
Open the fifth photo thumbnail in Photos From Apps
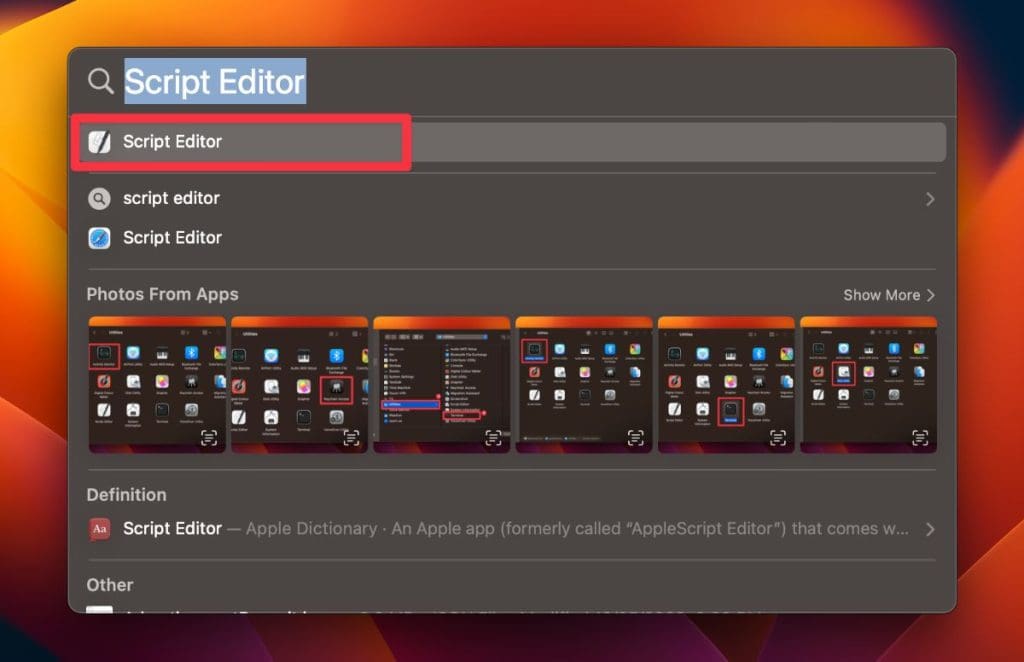726,385
